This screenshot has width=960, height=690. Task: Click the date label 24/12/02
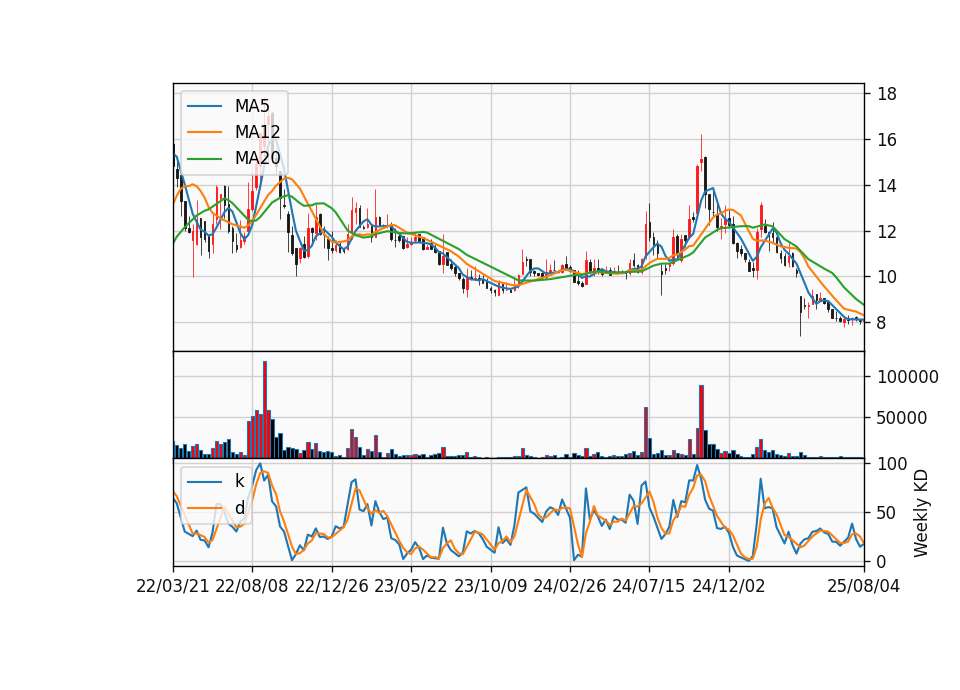point(729,586)
